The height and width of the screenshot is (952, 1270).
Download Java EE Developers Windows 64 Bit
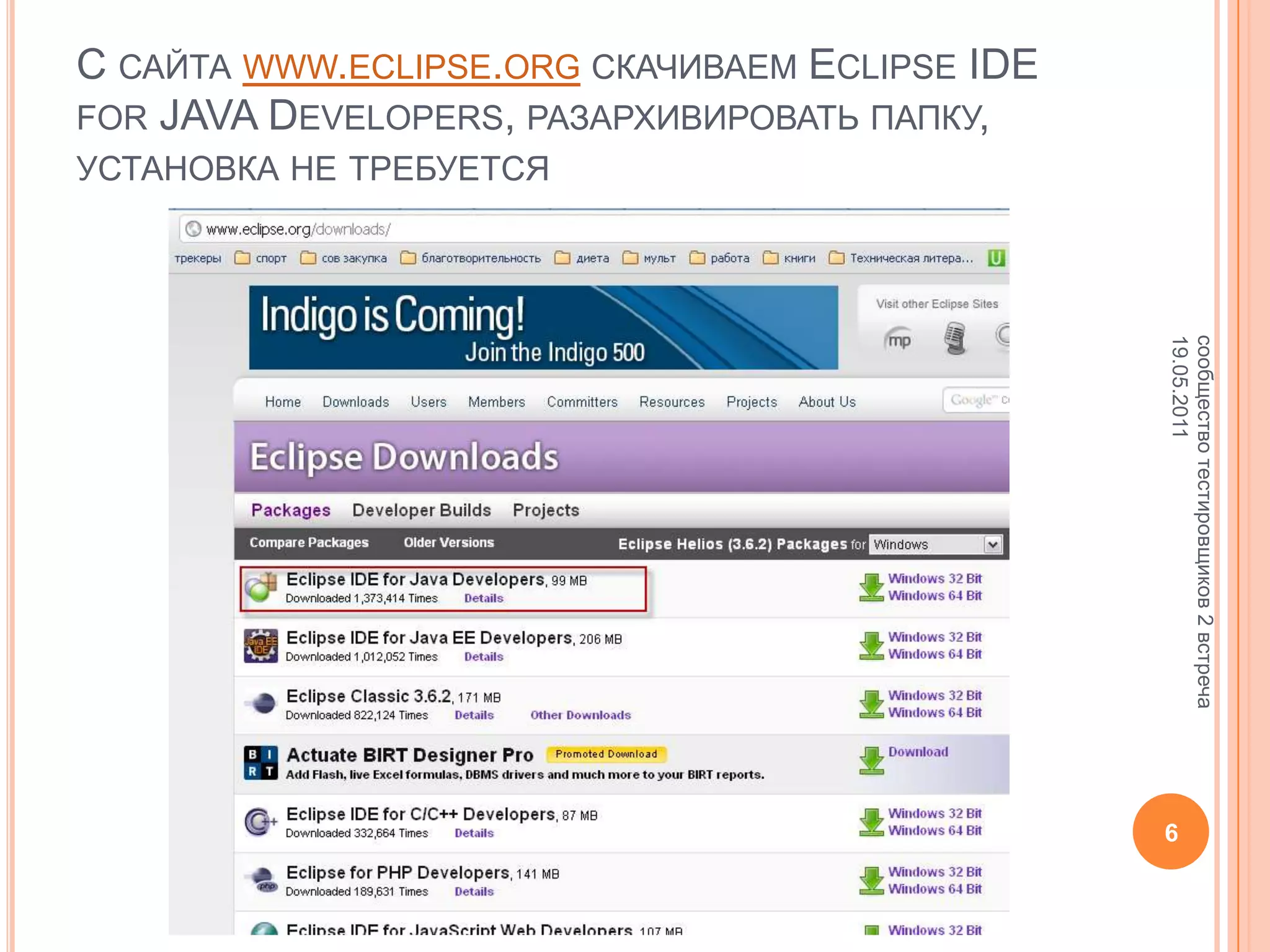[935, 654]
